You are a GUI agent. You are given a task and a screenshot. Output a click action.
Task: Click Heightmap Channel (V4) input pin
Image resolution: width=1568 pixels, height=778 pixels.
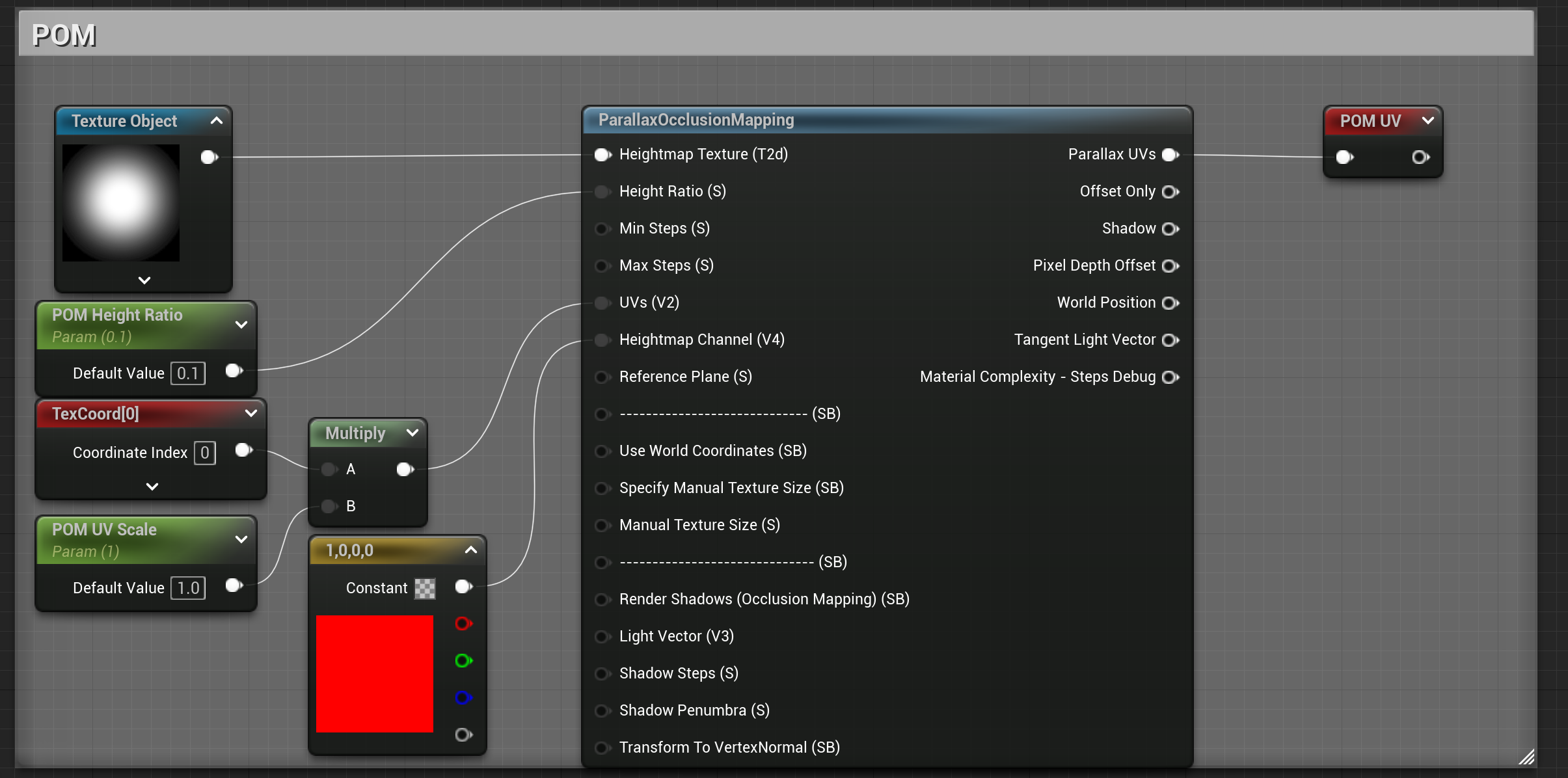(x=603, y=340)
